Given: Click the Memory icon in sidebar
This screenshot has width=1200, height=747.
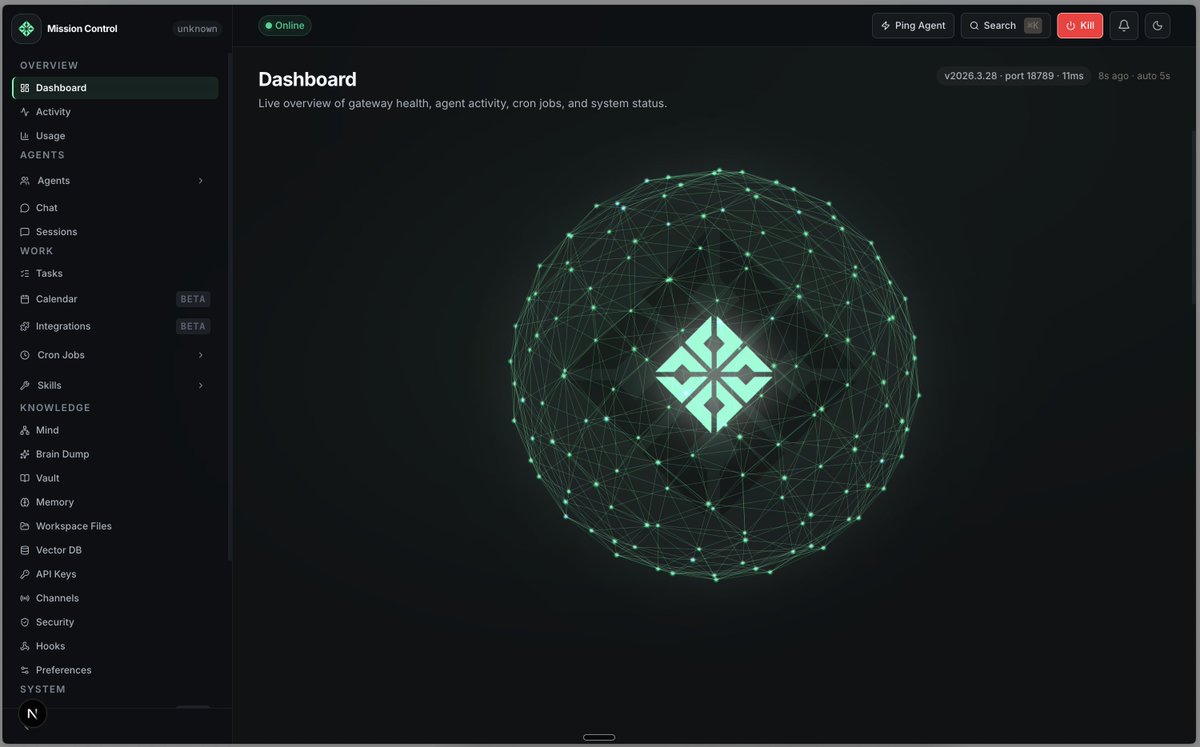Looking at the screenshot, I should pyautogui.click(x=25, y=502).
